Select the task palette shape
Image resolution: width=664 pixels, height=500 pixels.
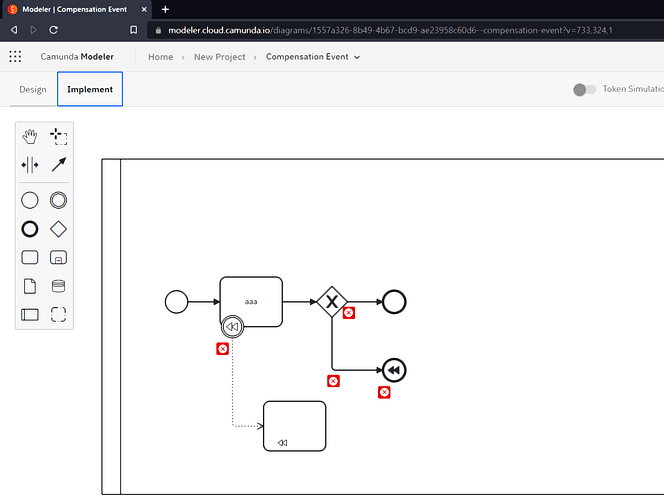(30, 257)
